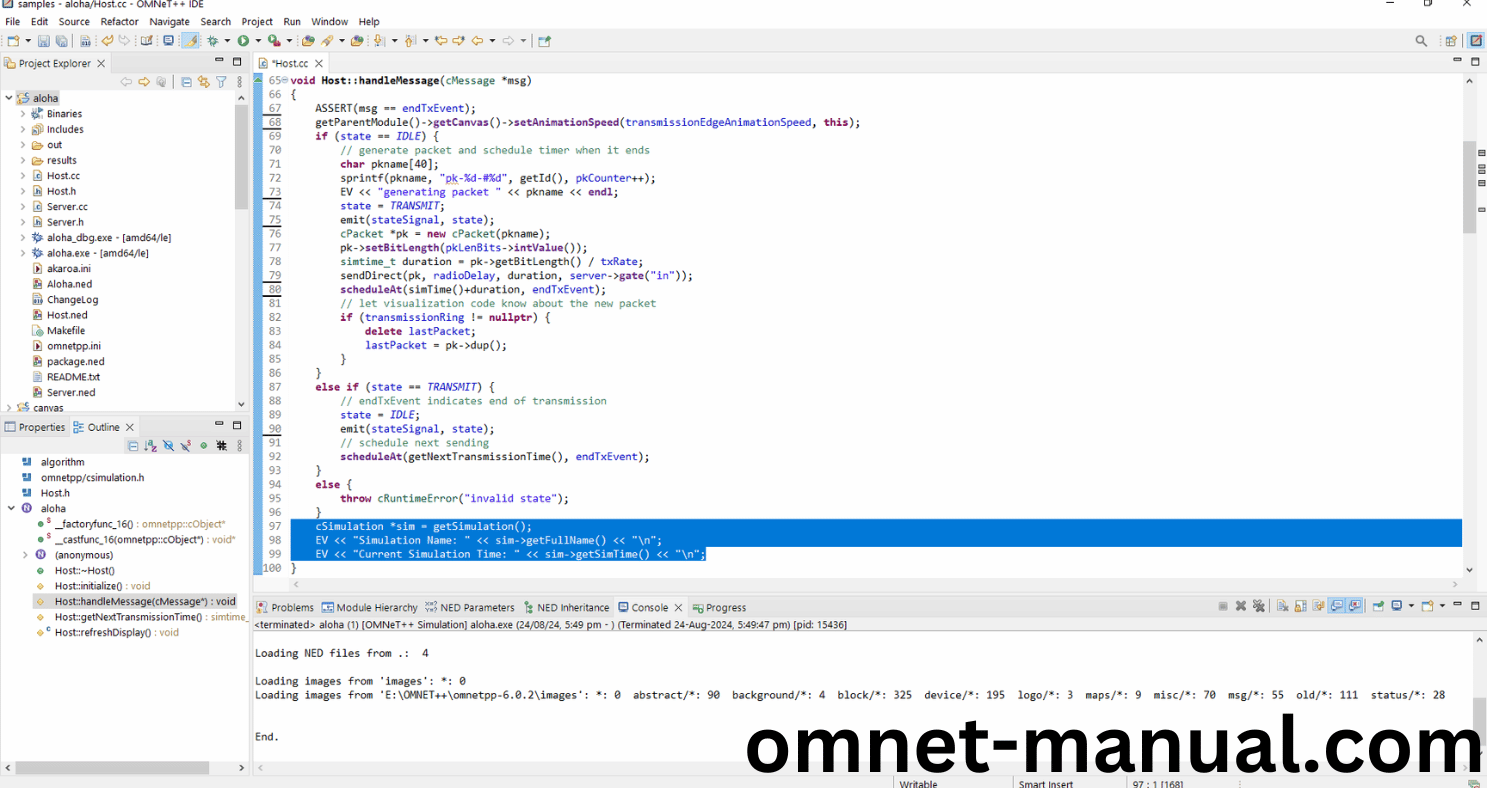Image resolution: width=1487 pixels, height=788 pixels.
Task: Toggle Scroll Lock in Console toolbar
Action: coord(1301,606)
